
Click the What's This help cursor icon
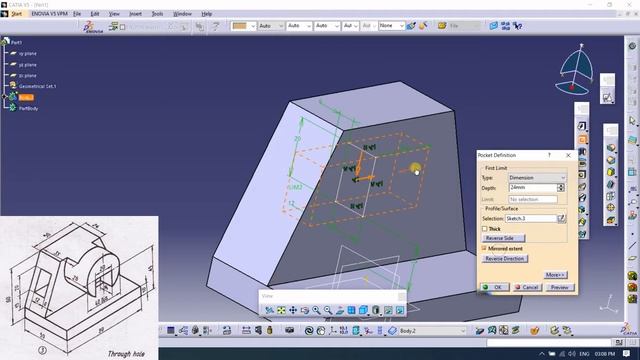tap(518, 26)
